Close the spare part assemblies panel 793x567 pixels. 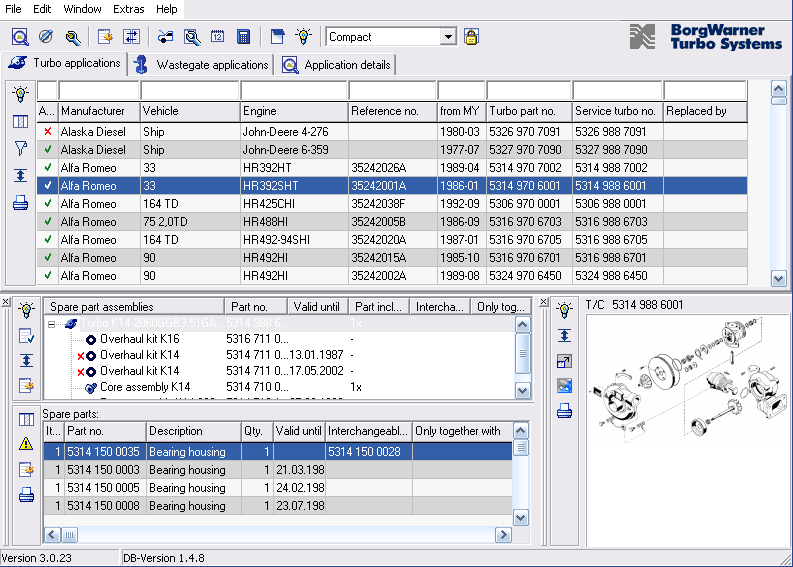[x=6, y=301]
